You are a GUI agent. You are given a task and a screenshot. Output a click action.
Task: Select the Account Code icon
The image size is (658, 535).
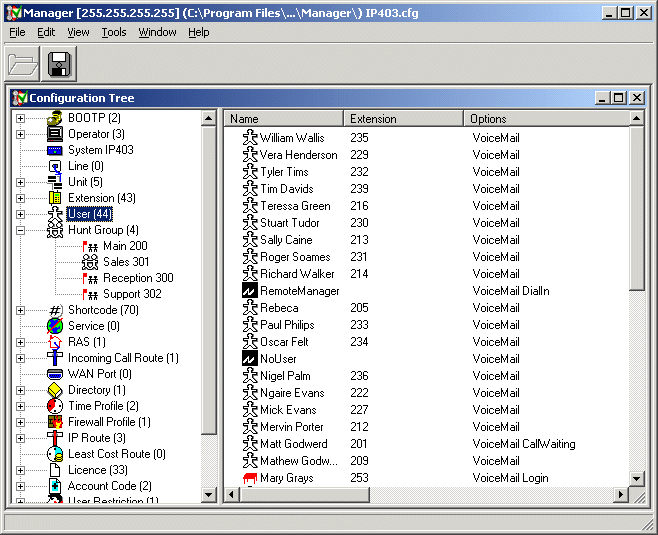pyautogui.click(x=55, y=486)
